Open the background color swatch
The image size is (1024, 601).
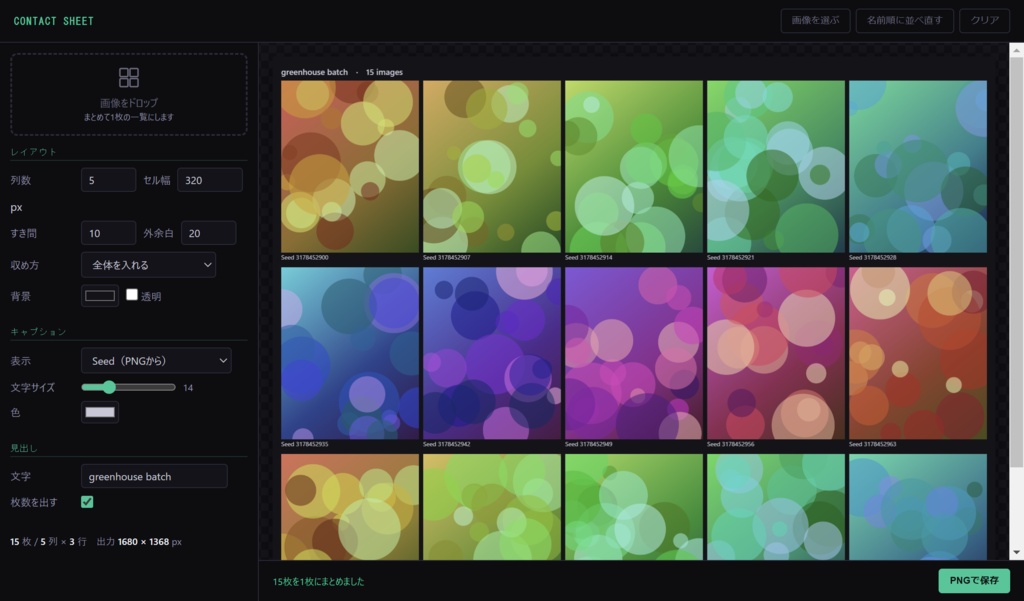(x=100, y=296)
